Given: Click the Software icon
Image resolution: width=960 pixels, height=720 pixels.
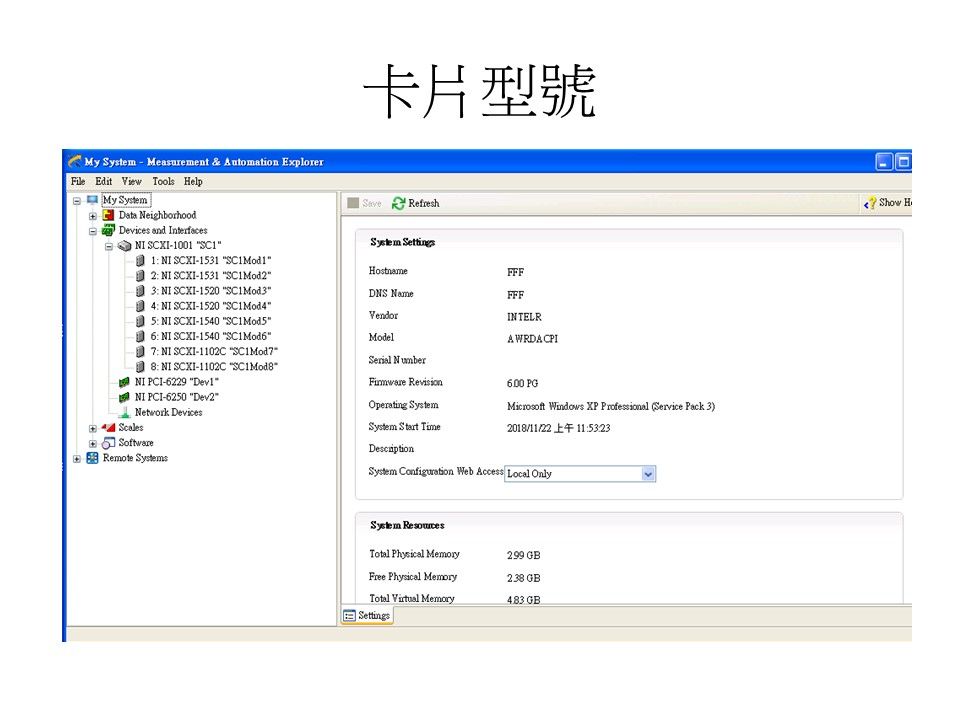Looking at the screenshot, I should [108, 443].
